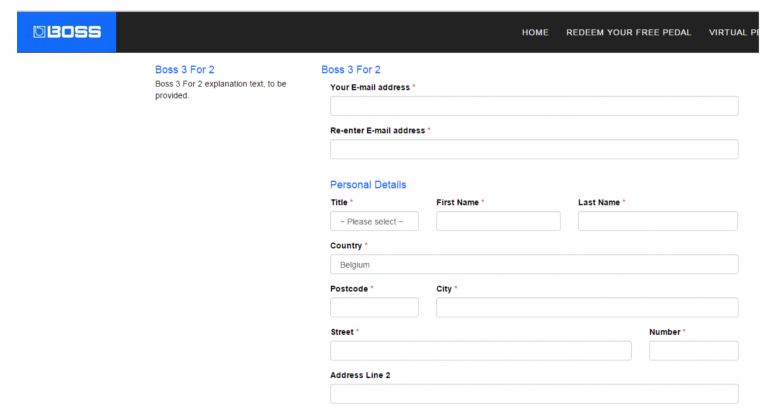Click the Personal Details section heading
770x414 pixels.
[x=368, y=185]
